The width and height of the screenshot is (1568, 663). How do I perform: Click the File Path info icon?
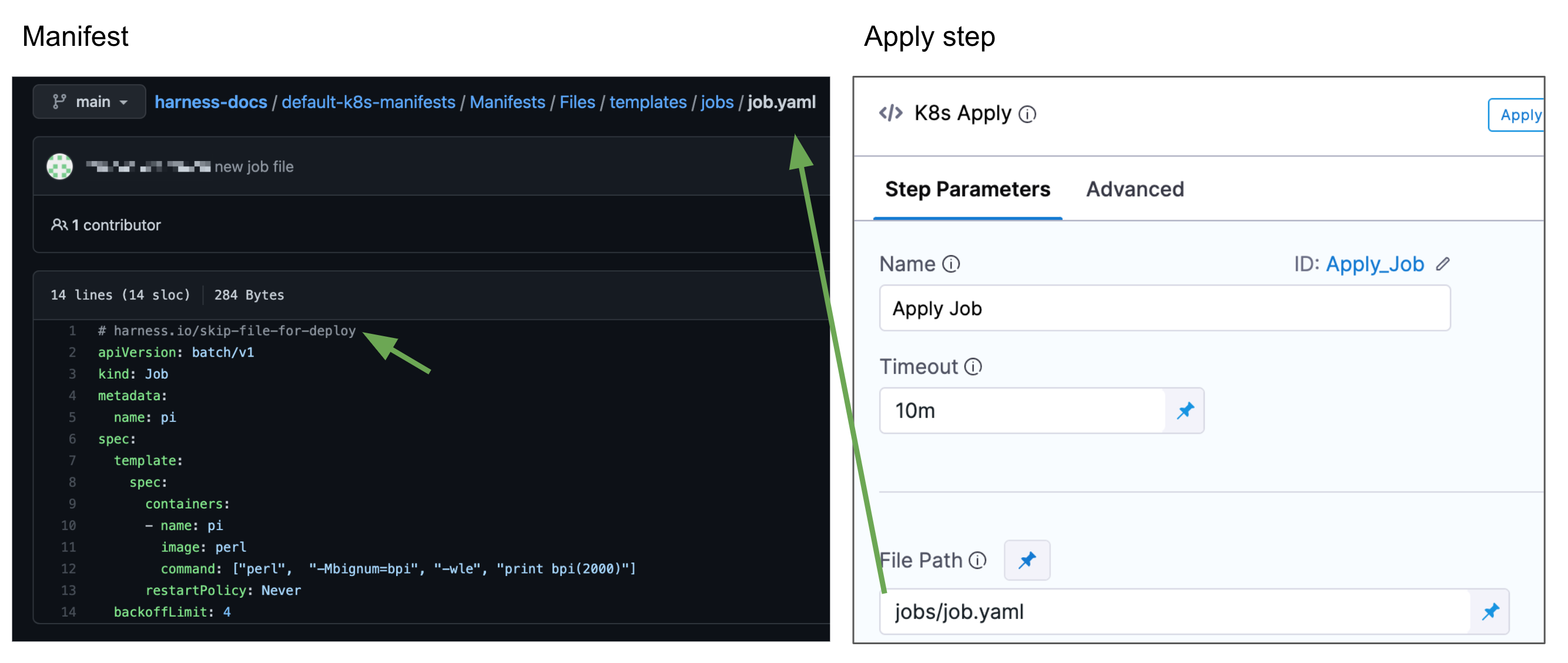pos(977,560)
